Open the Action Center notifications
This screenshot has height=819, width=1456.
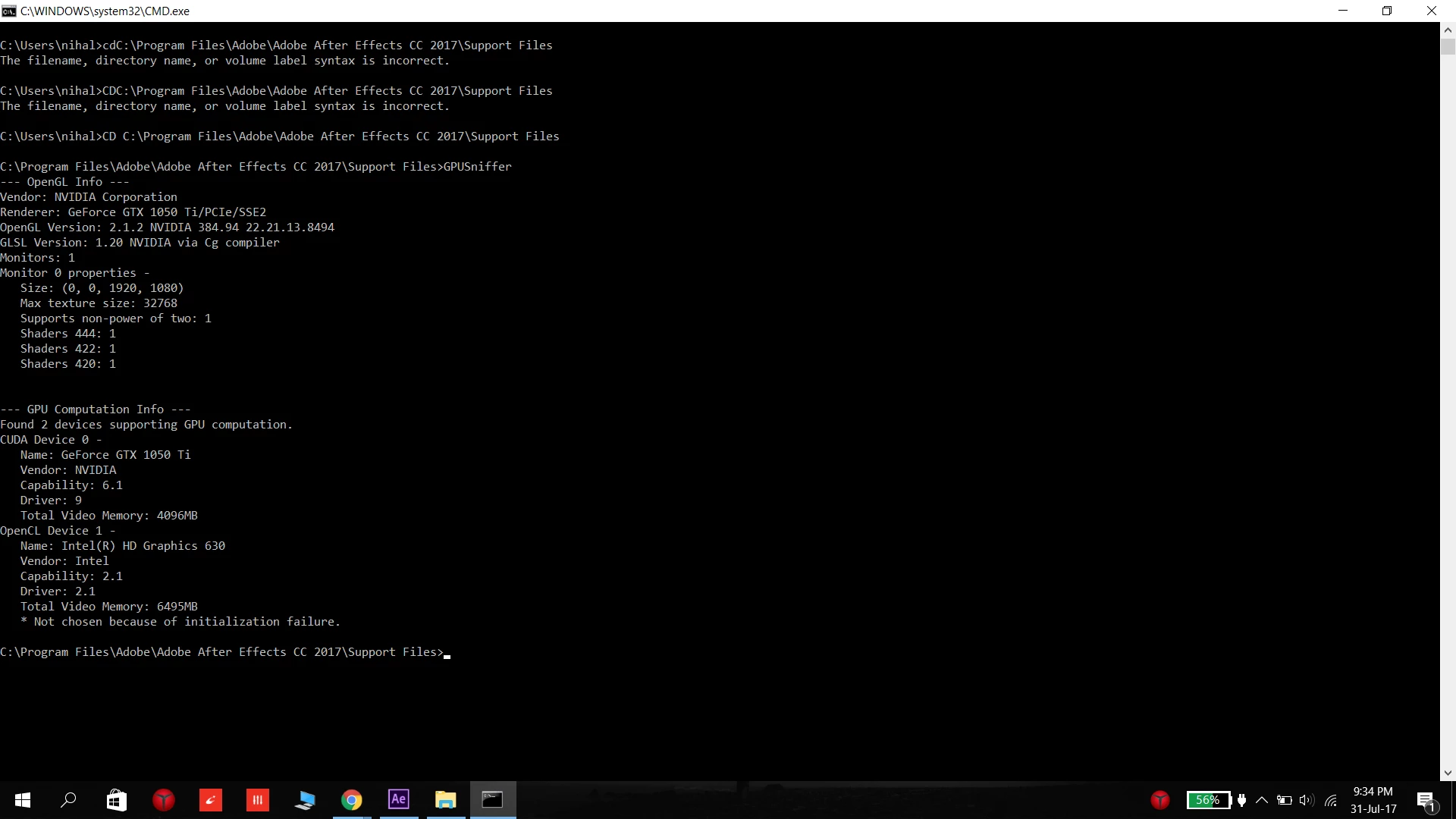1426,800
